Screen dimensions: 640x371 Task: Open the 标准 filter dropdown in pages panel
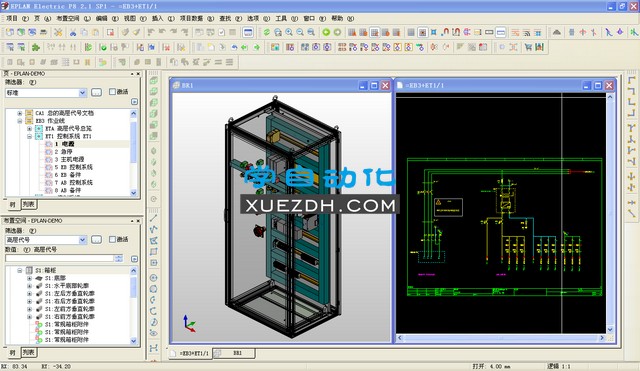pyautogui.click(x=82, y=93)
